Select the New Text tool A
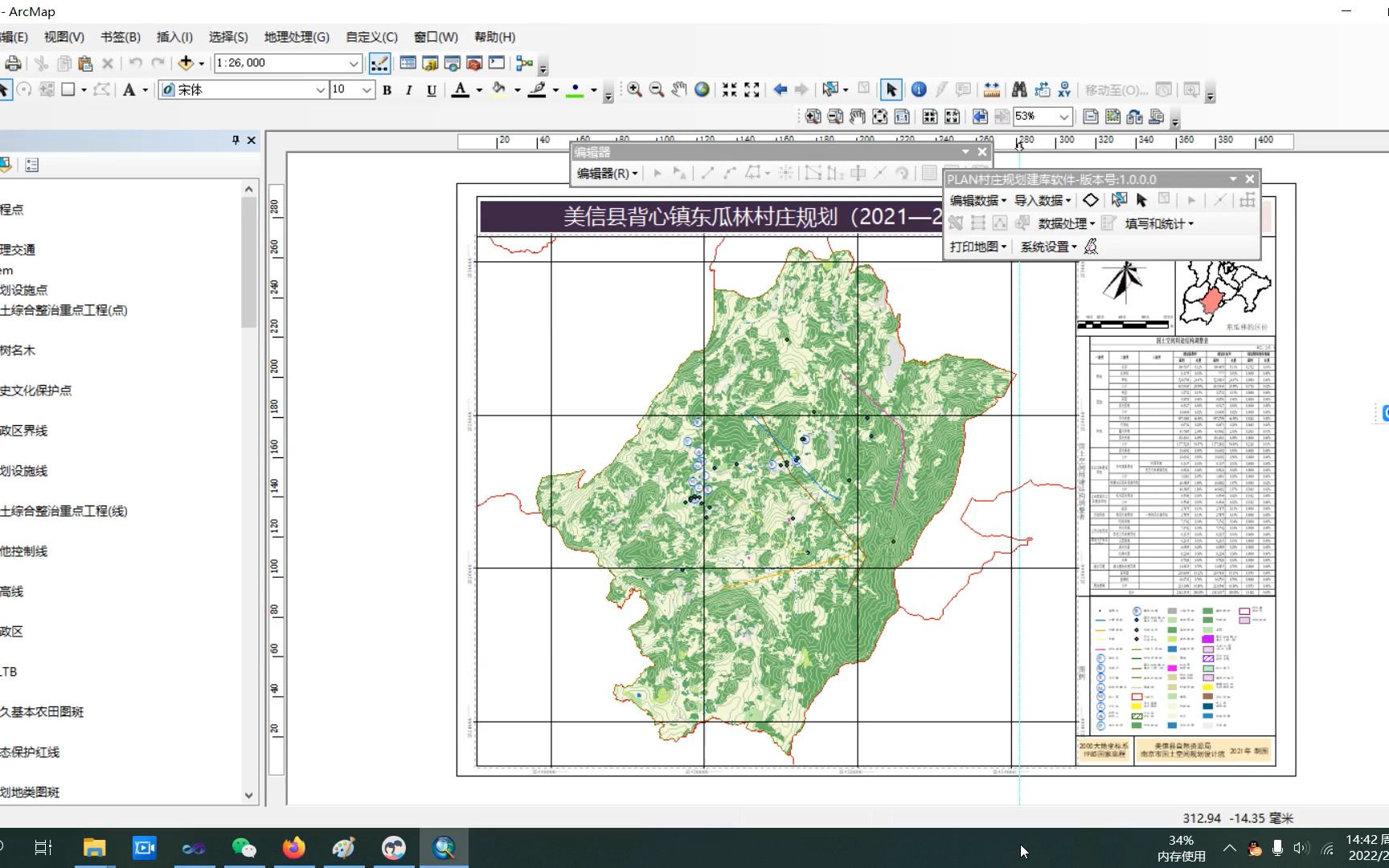1389x868 pixels. (x=129, y=90)
